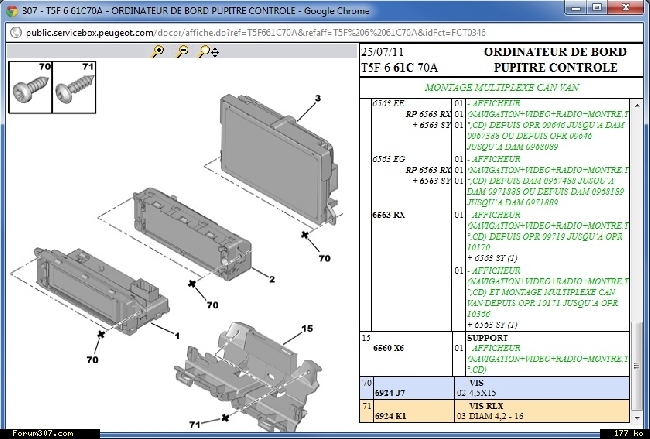This screenshot has width=650, height=439.
Task: Click callout 70 under display part 3
Action: (325, 258)
